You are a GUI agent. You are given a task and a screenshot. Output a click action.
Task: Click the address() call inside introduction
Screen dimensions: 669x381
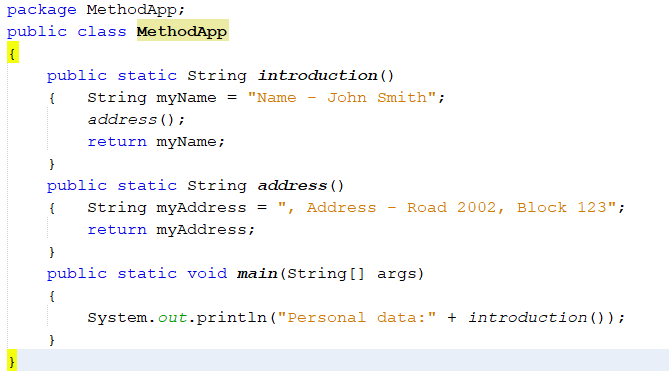[136, 119]
